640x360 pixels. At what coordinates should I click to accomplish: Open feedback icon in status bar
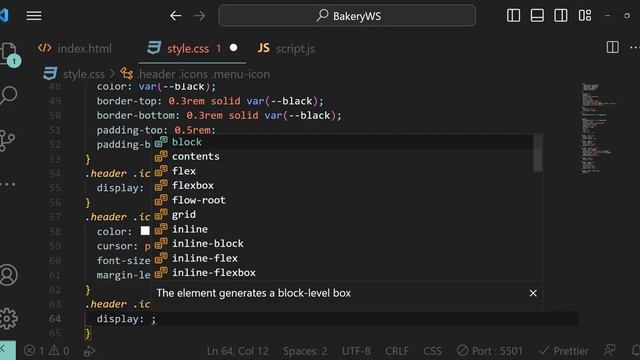(610, 350)
